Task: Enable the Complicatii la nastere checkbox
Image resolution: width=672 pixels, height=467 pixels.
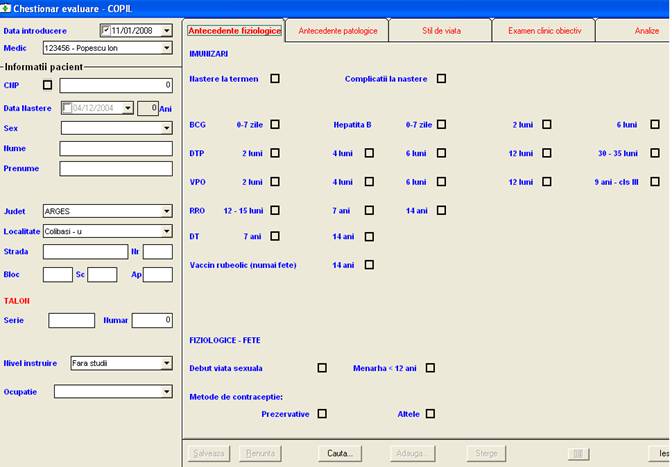Action: tap(442, 79)
